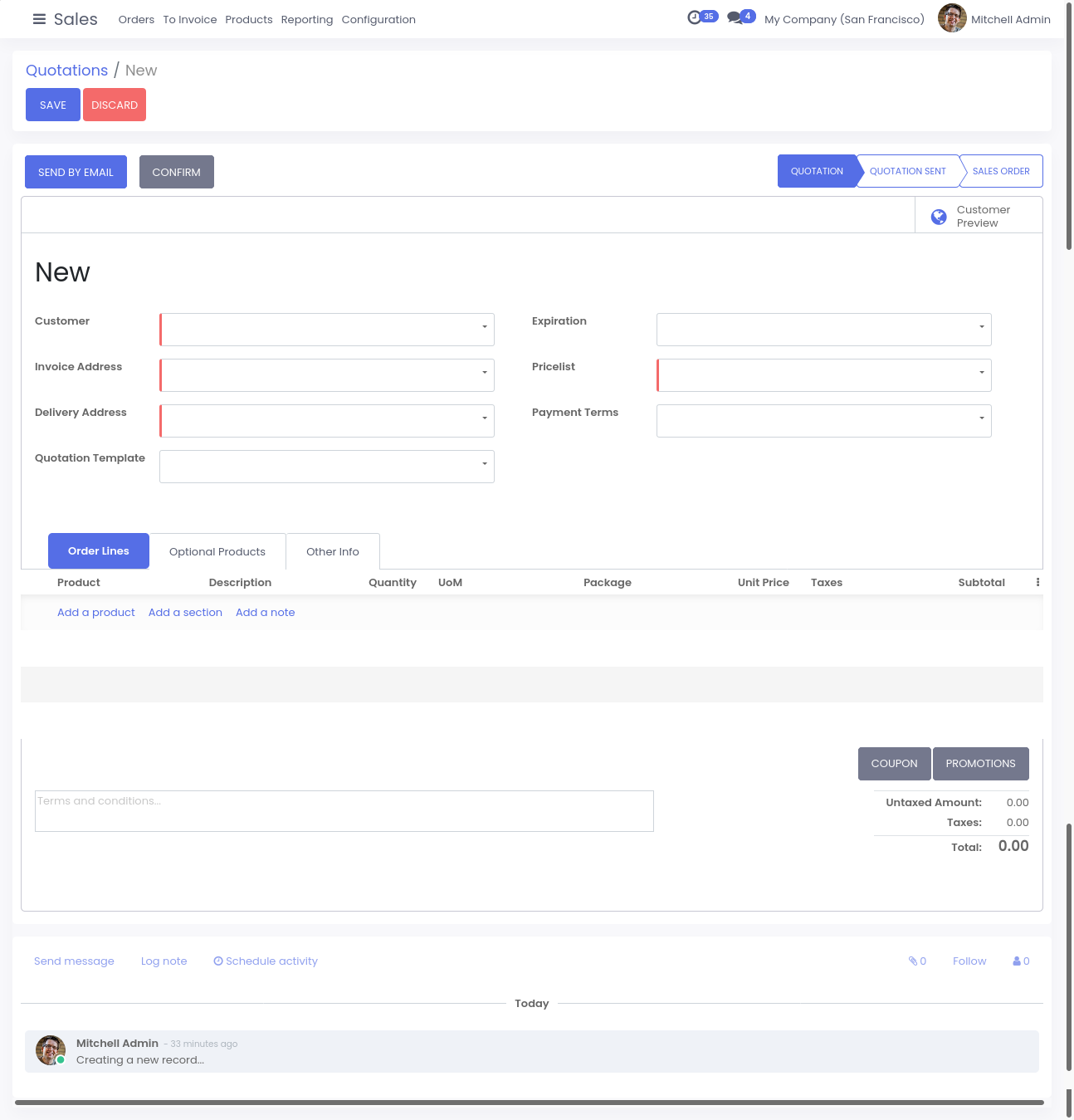The image size is (1074, 1120).
Task: Switch to the Other Info tab
Action: tap(333, 551)
